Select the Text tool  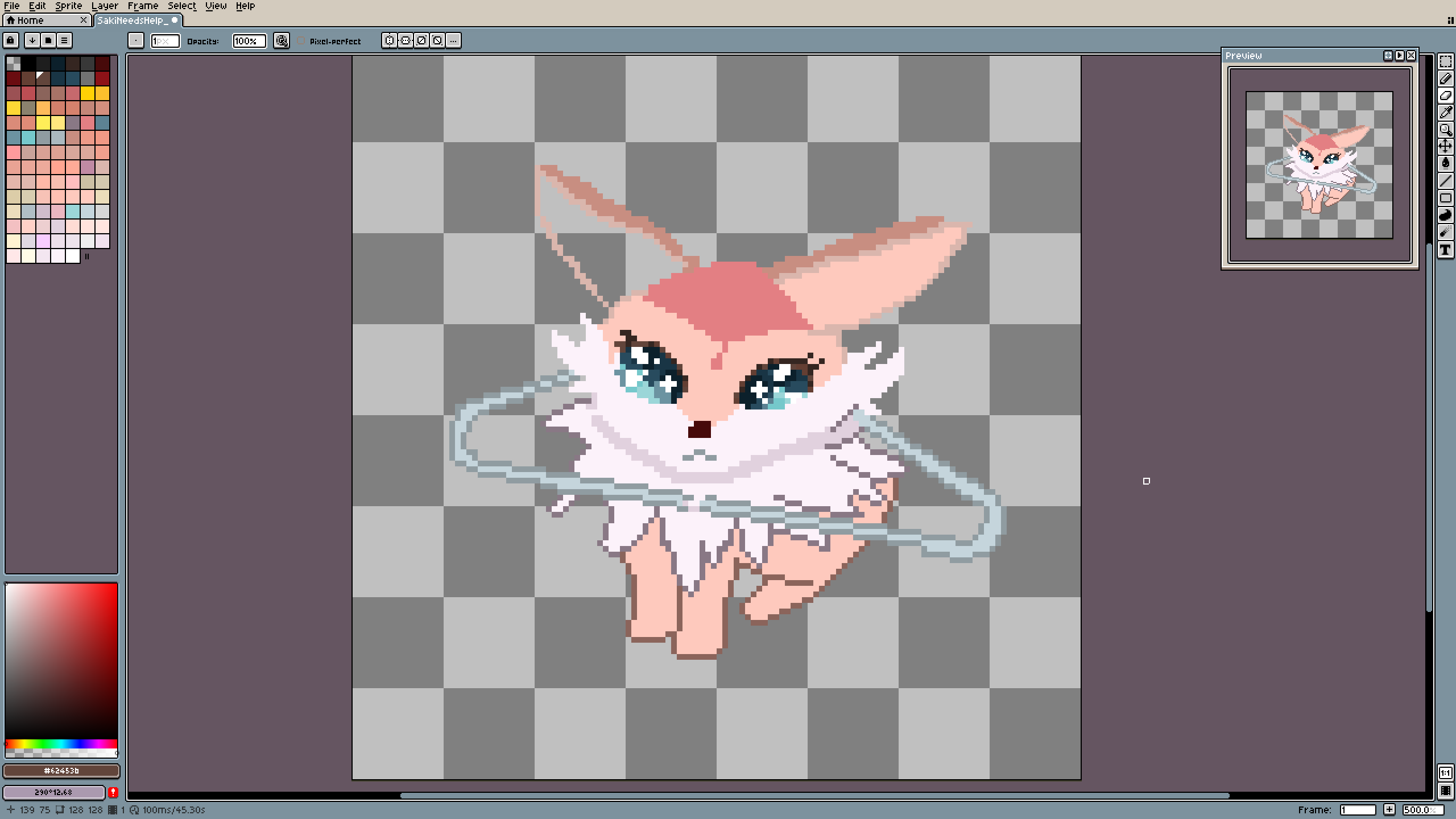coord(1445,249)
